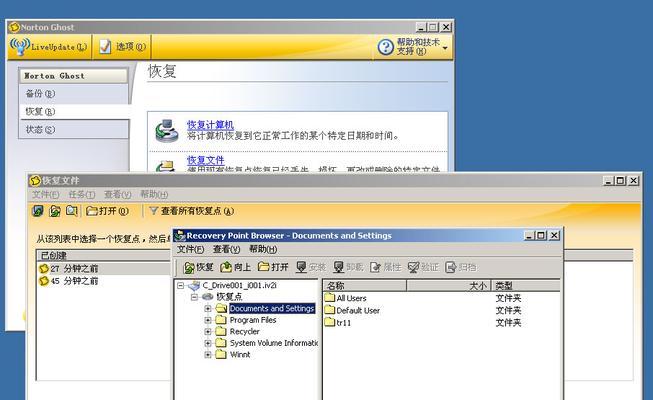Image resolution: width=653 pixels, height=400 pixels.
Task: Select Documents and Settings in the tree
Action: click(272, 308)
